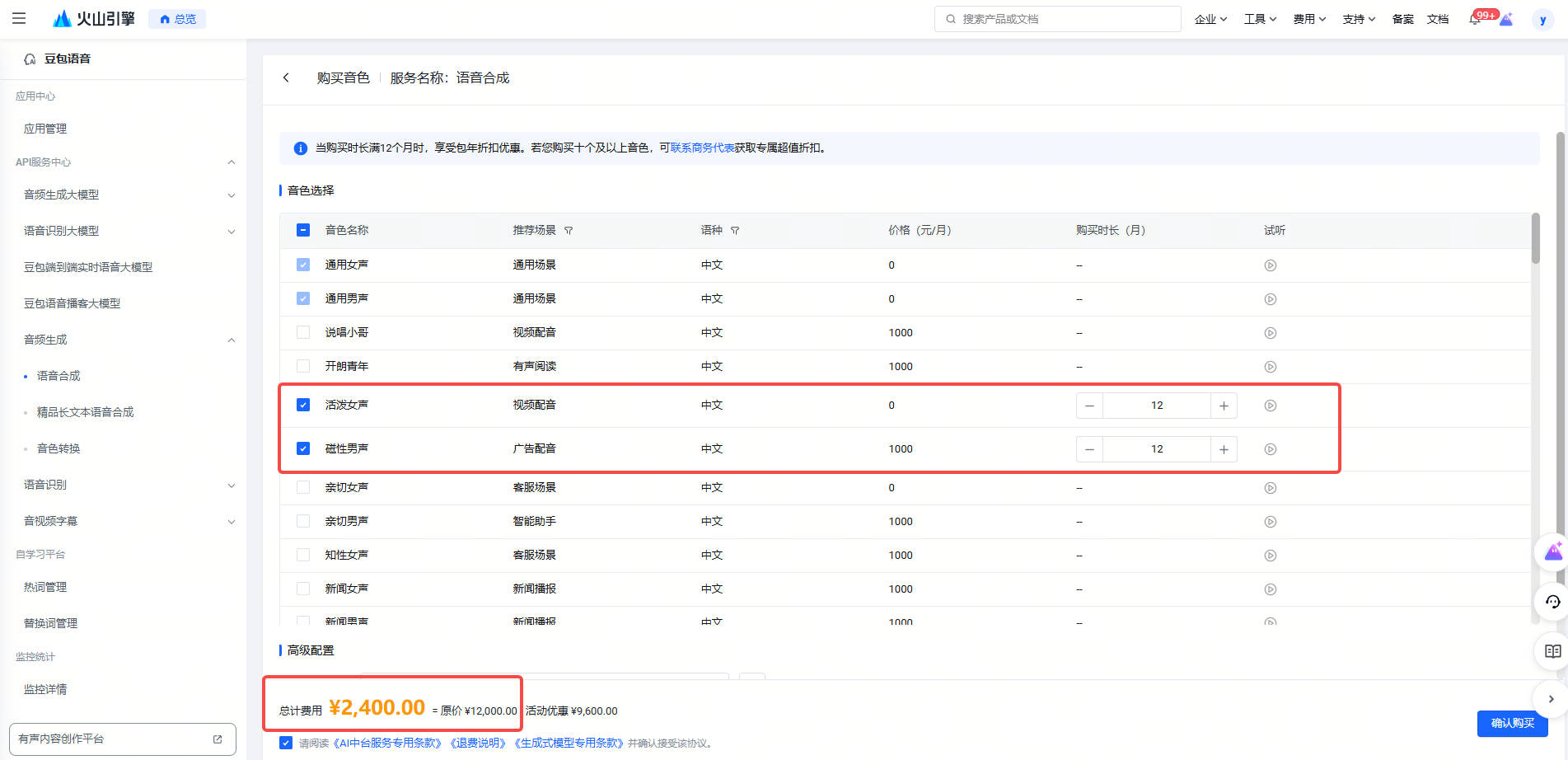The width and height of the screenshot is (1568, 760).
Task: Open the documentation book icon on right
Action: pyautogui.click(x=1552, y=651)
